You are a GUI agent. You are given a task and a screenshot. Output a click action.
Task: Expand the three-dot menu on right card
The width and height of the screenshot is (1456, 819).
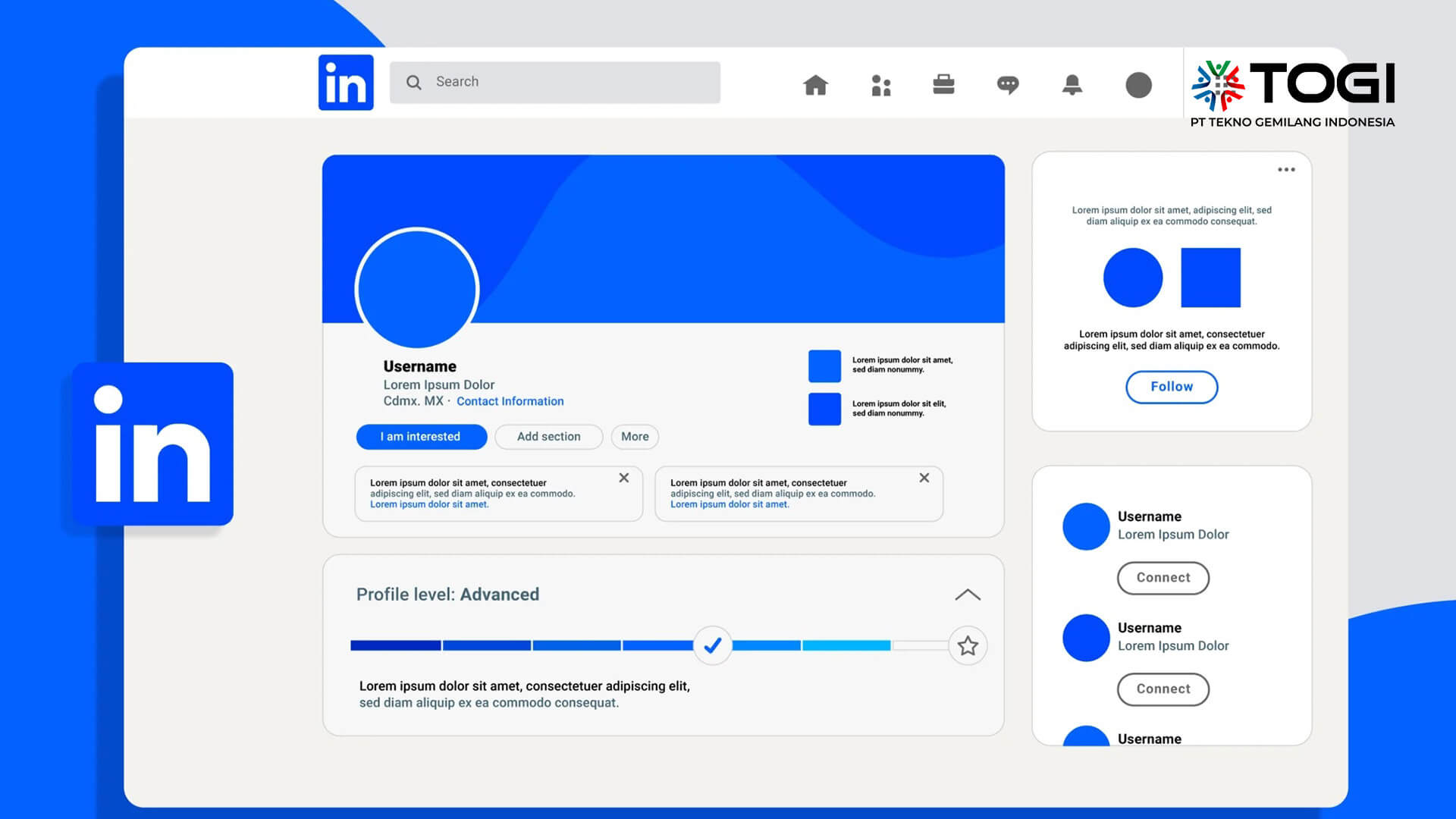1286,169
